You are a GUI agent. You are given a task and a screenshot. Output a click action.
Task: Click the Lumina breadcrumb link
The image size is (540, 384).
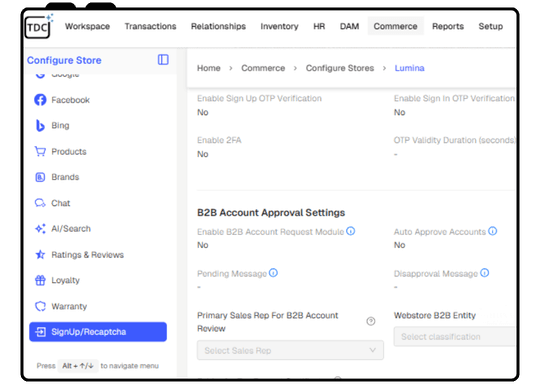[409, 68]
